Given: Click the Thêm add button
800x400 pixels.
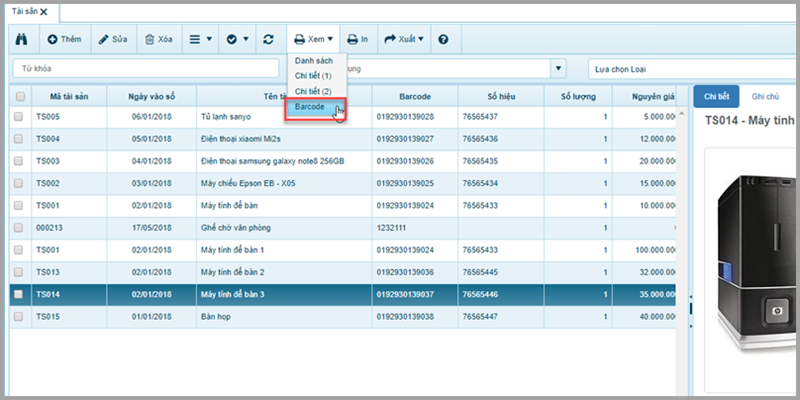Looking at the screenshot, I should 64,39.
